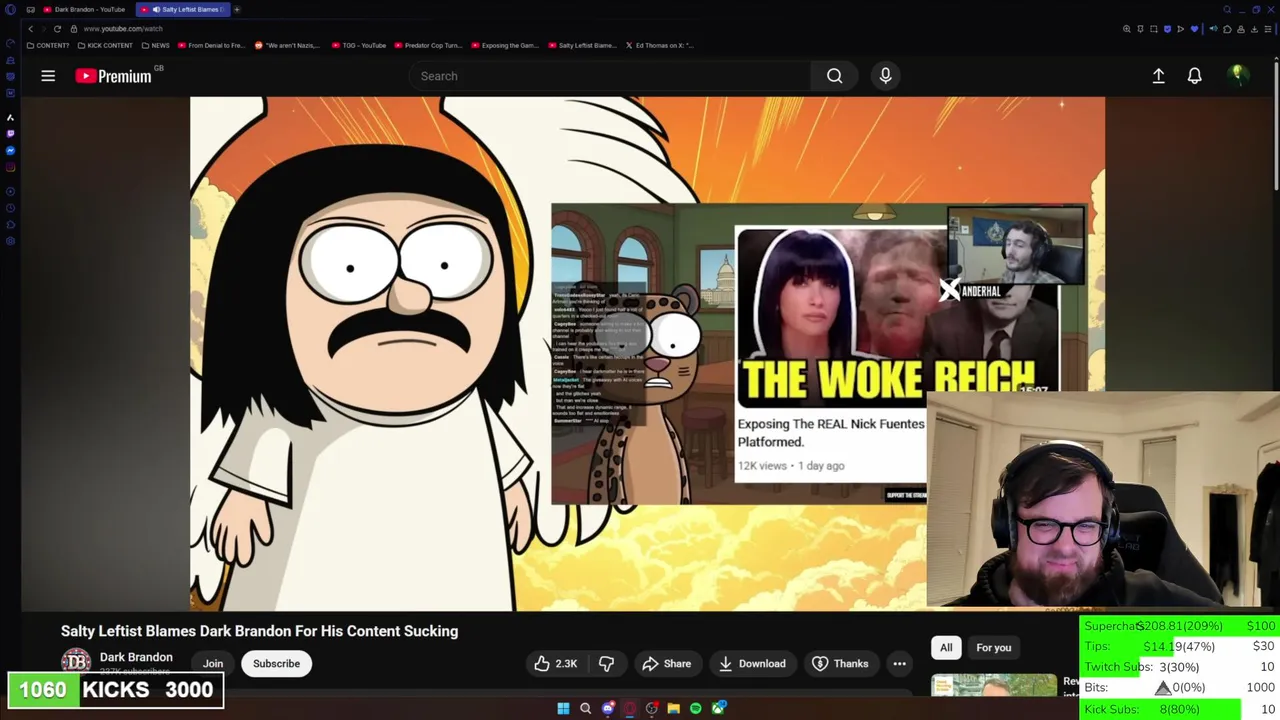Take a snapshot with the capture icon
Screen dimensions: 1280x720
click(x=1154, y=29)
